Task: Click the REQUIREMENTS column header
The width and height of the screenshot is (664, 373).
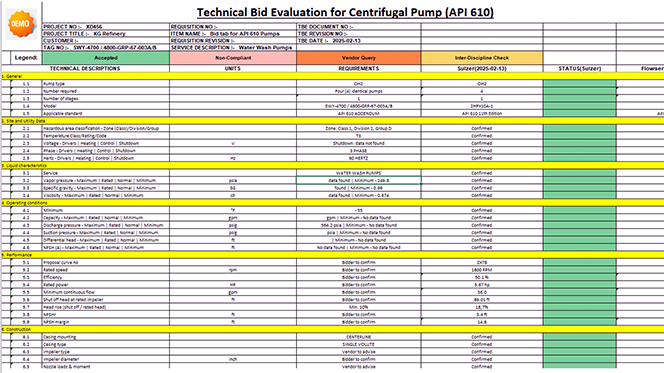Action: pos(359,69)
